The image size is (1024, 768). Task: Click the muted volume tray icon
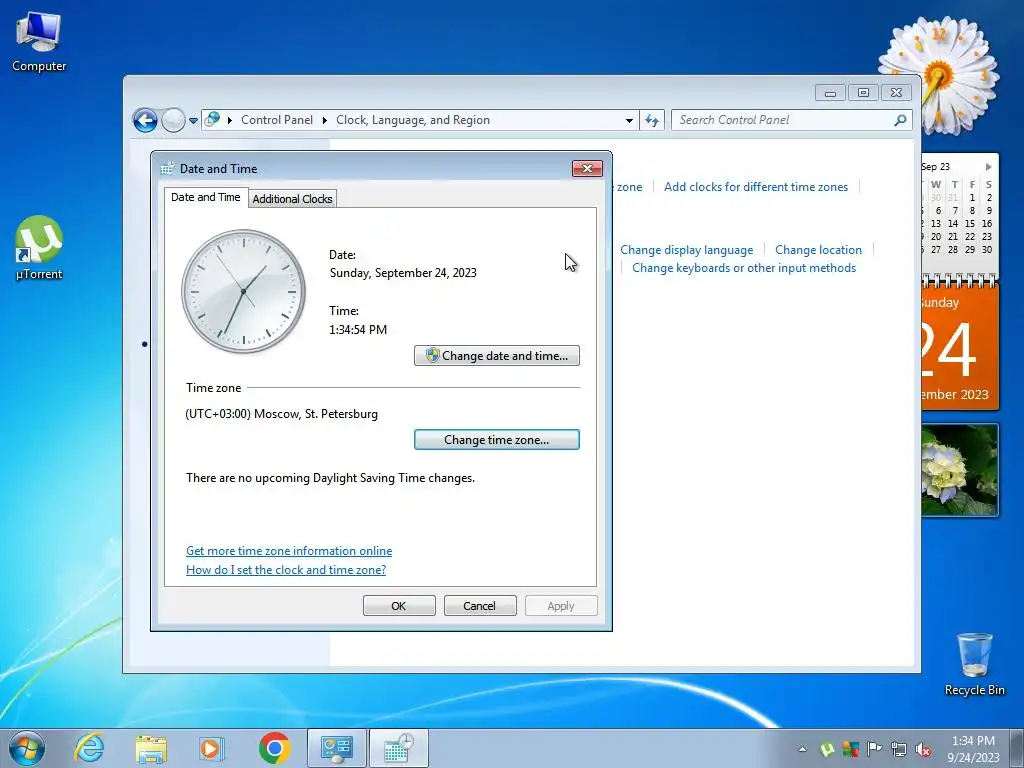[x=923, y=749]
